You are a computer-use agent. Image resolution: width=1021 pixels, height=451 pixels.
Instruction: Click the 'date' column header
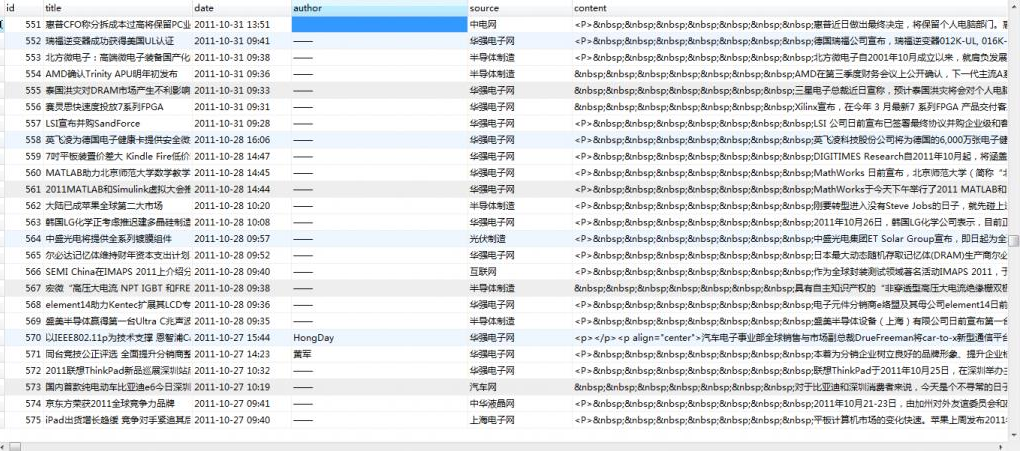coord(240,7)
